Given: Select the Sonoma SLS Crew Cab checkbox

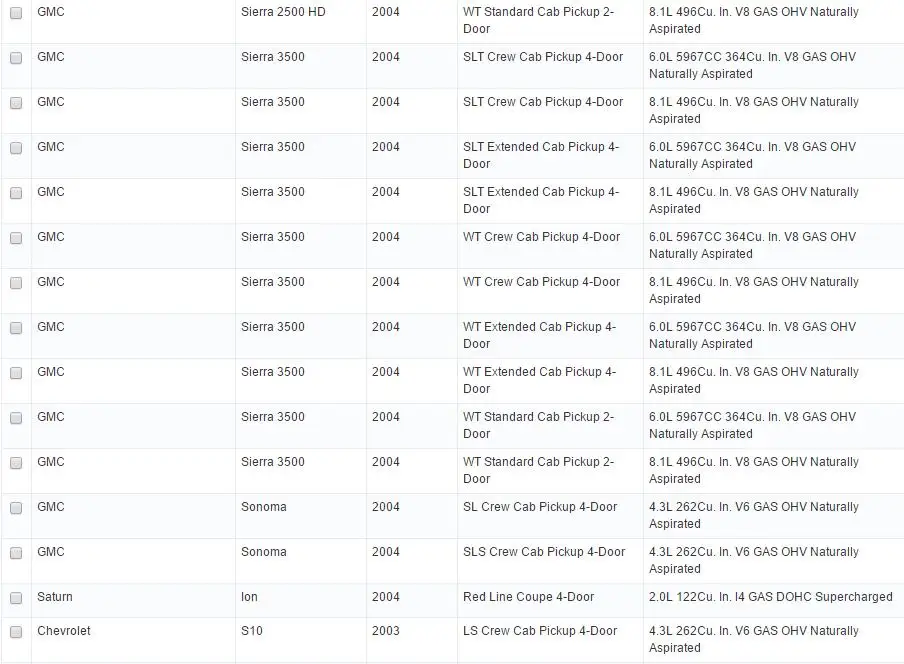Looking at the screenshot, I should (16, 552).
